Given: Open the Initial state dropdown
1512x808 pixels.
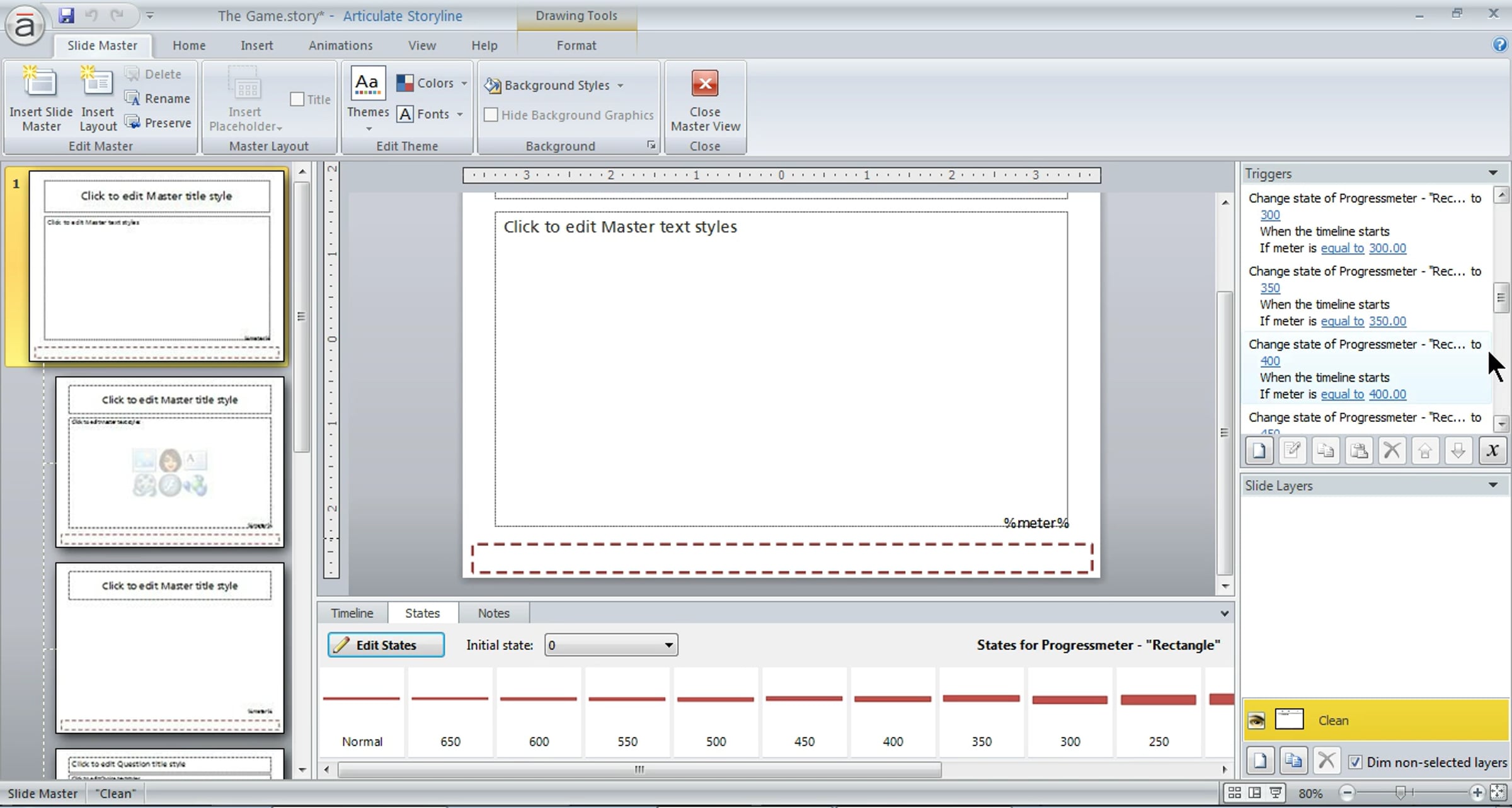Looking at the screenshot, I should point(668,645).
